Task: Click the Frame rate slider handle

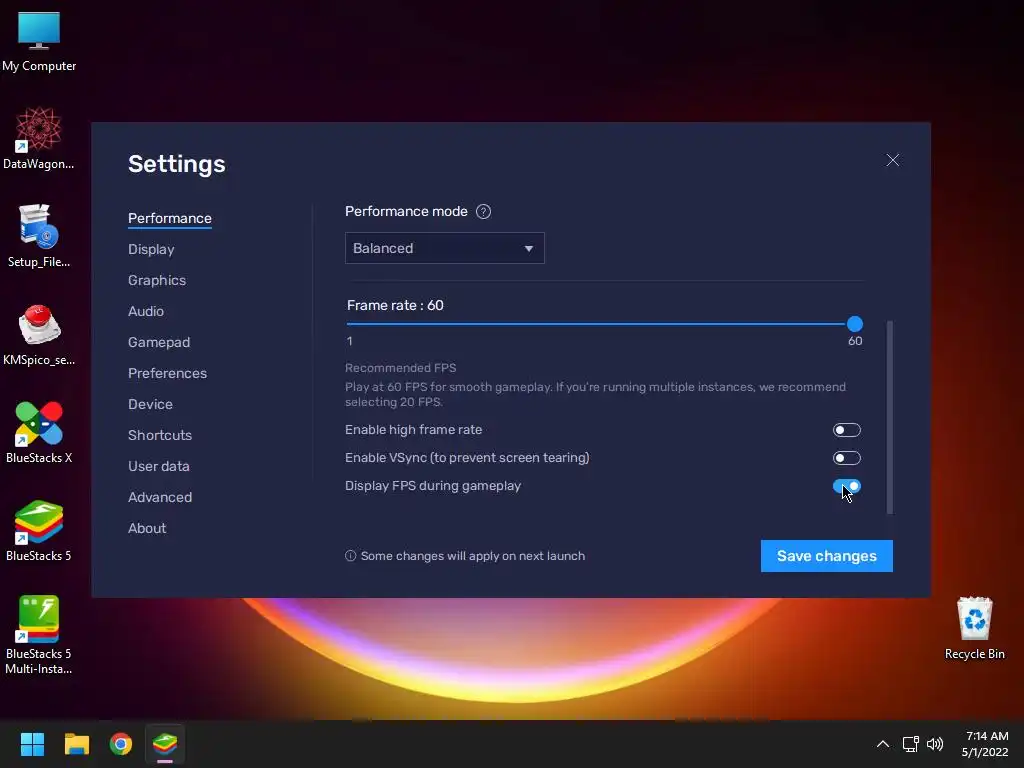Action: 854,324
